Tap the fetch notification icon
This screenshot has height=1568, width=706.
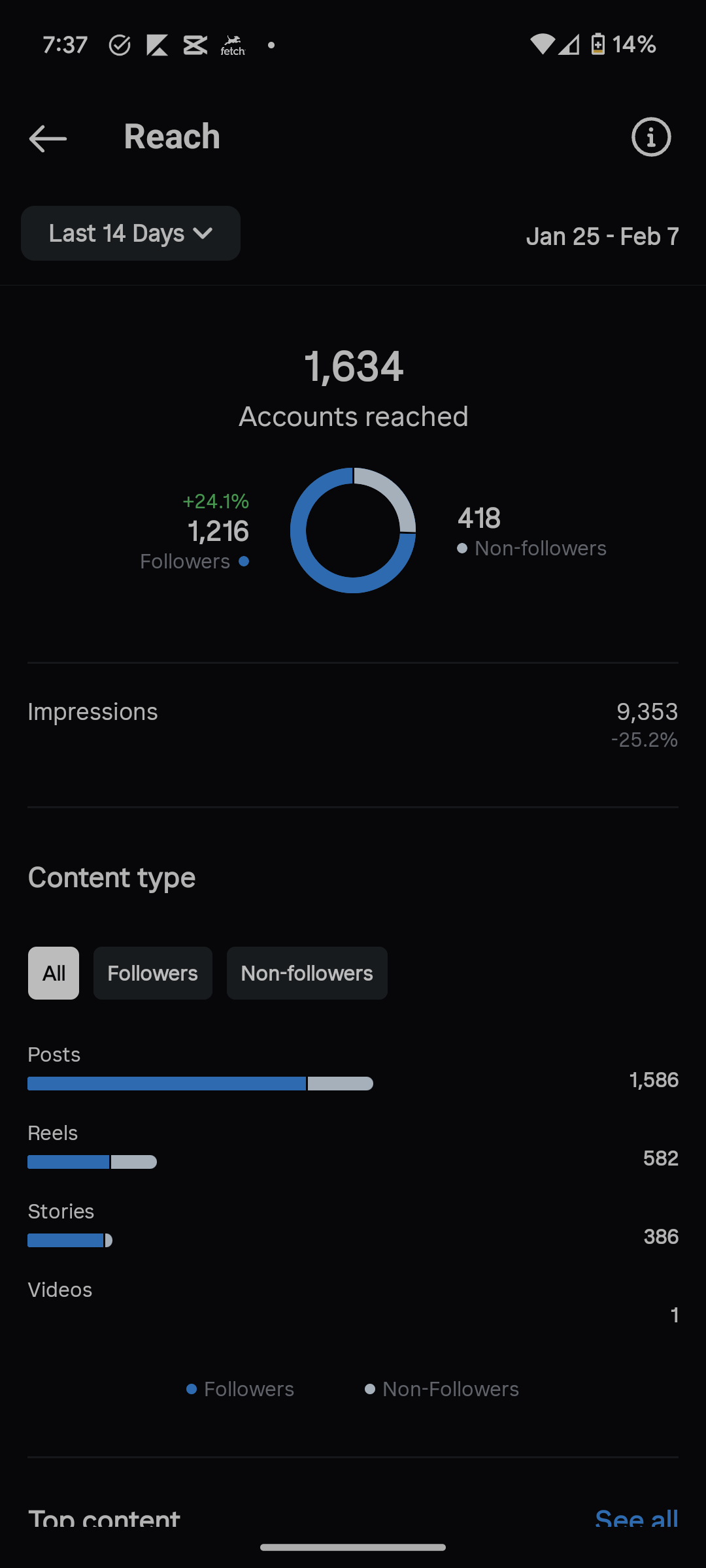(x=233, y=45)
